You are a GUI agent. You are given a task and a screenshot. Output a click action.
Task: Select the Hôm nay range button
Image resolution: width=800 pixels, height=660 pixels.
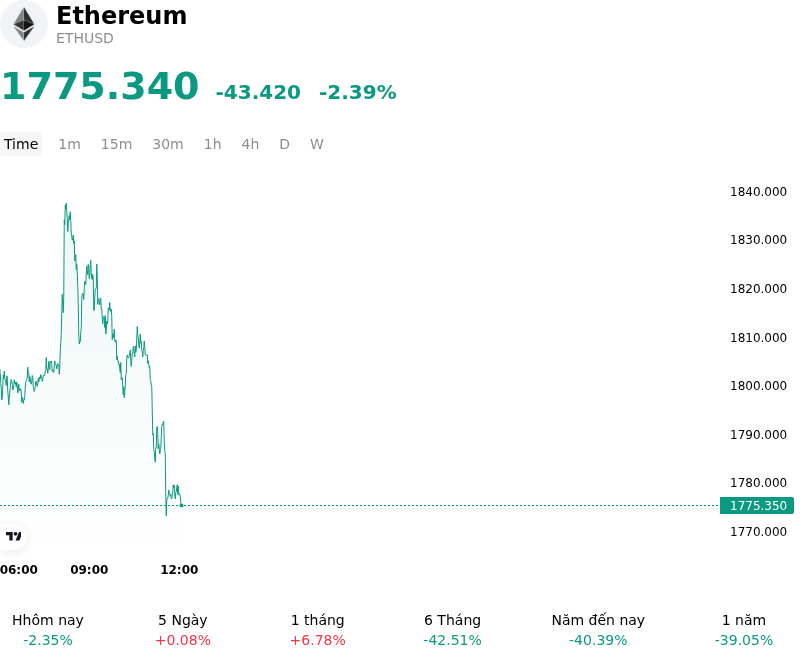[x=47, y=630]
